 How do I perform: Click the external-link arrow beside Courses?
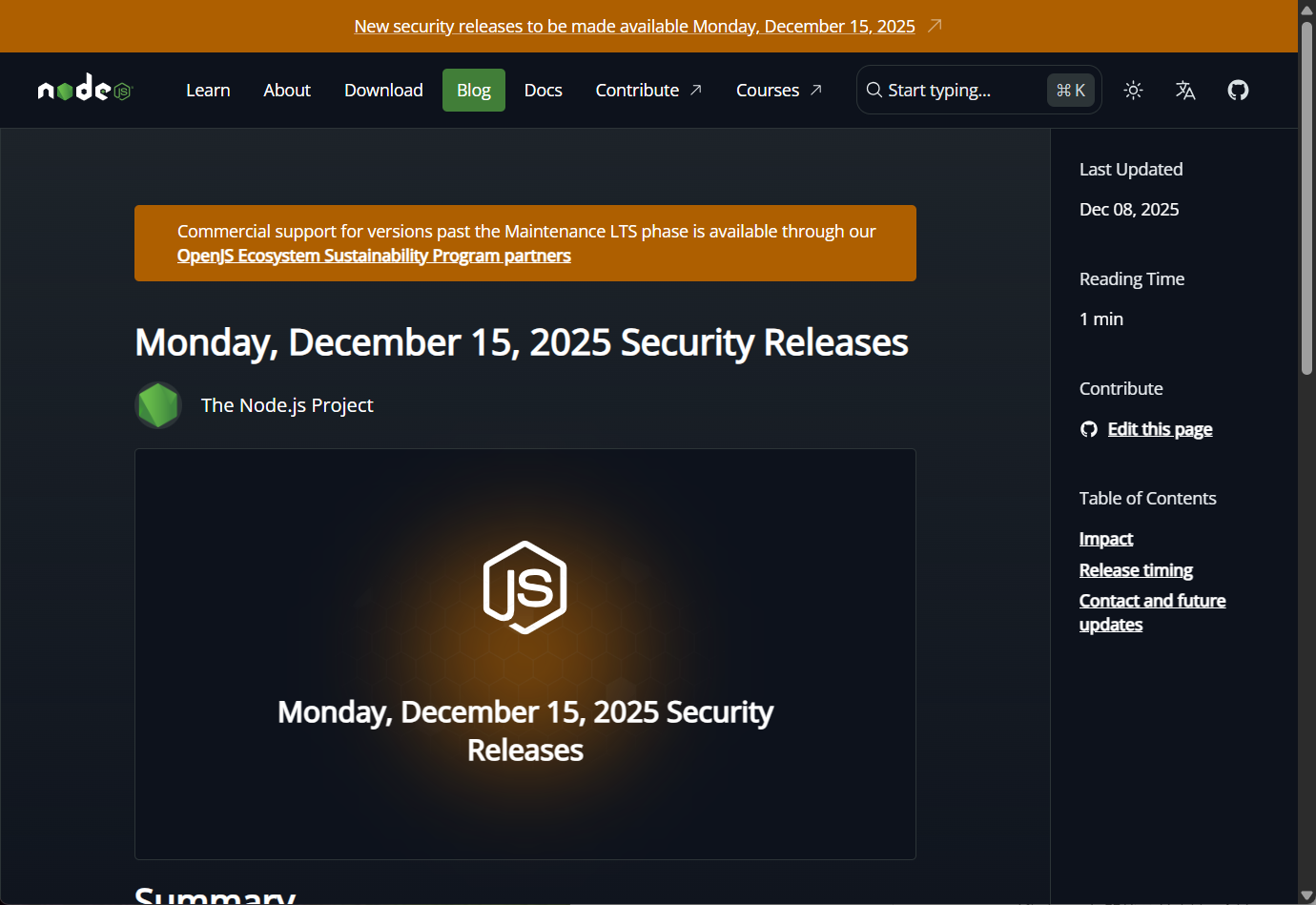[817, 90]
